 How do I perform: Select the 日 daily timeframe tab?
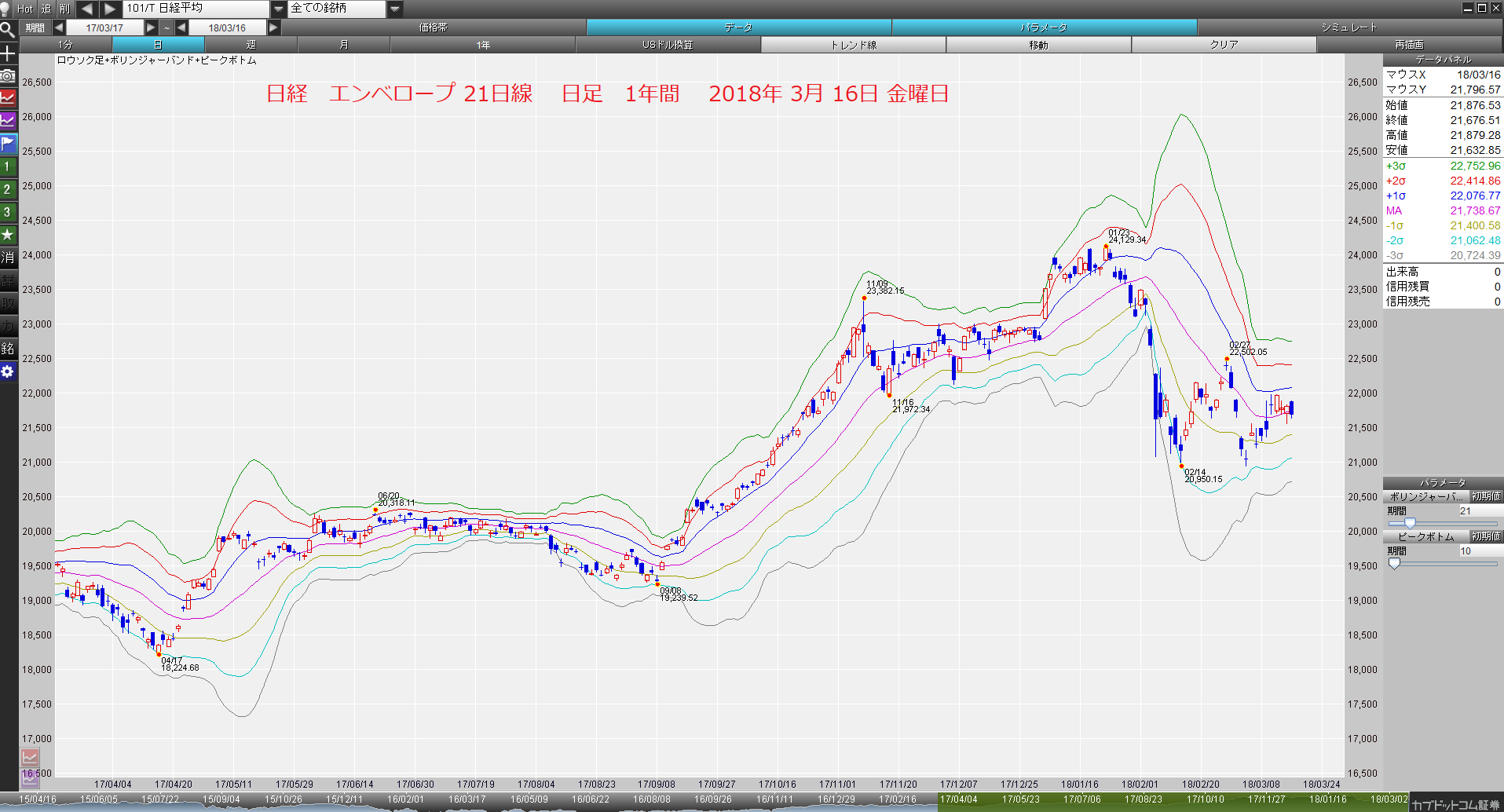158,45
